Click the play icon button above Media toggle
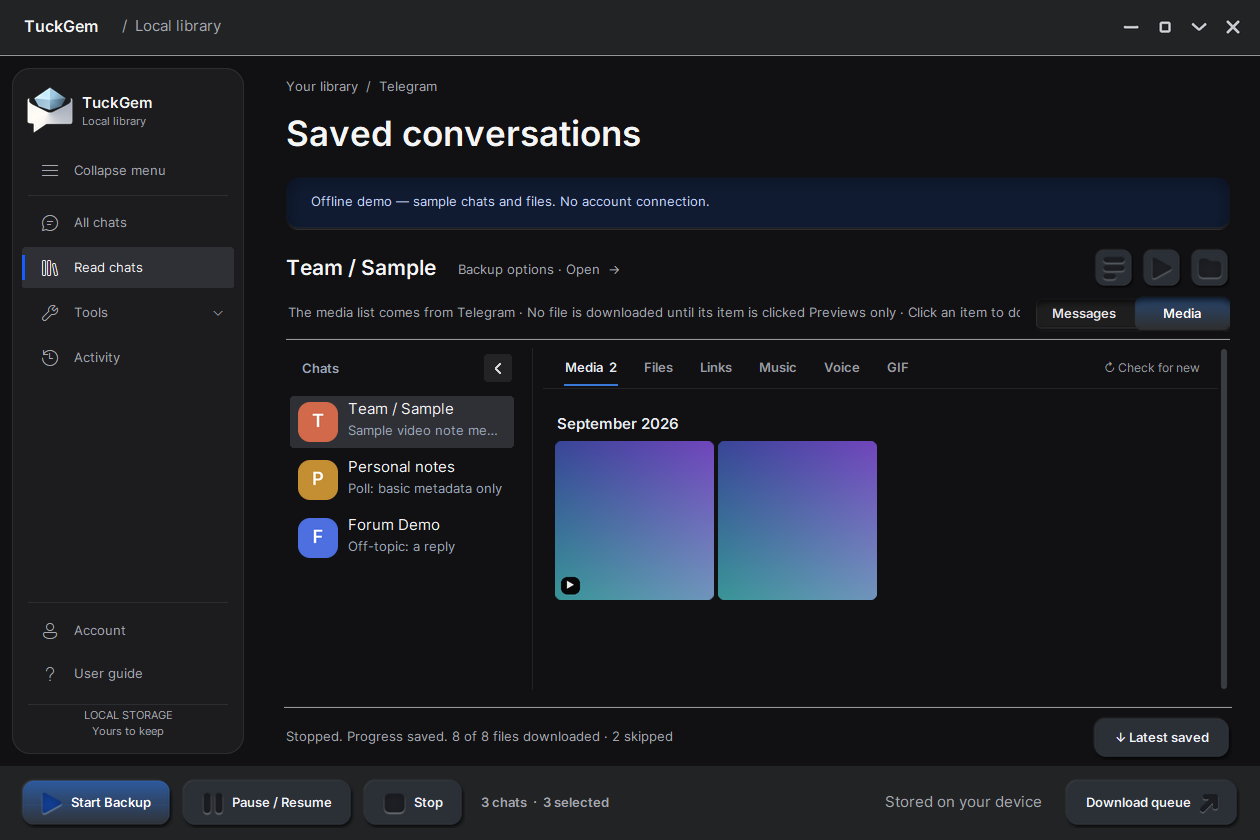Image resolution: width=1260 pixels, height=840 pixels. [x=1161, y=268]
